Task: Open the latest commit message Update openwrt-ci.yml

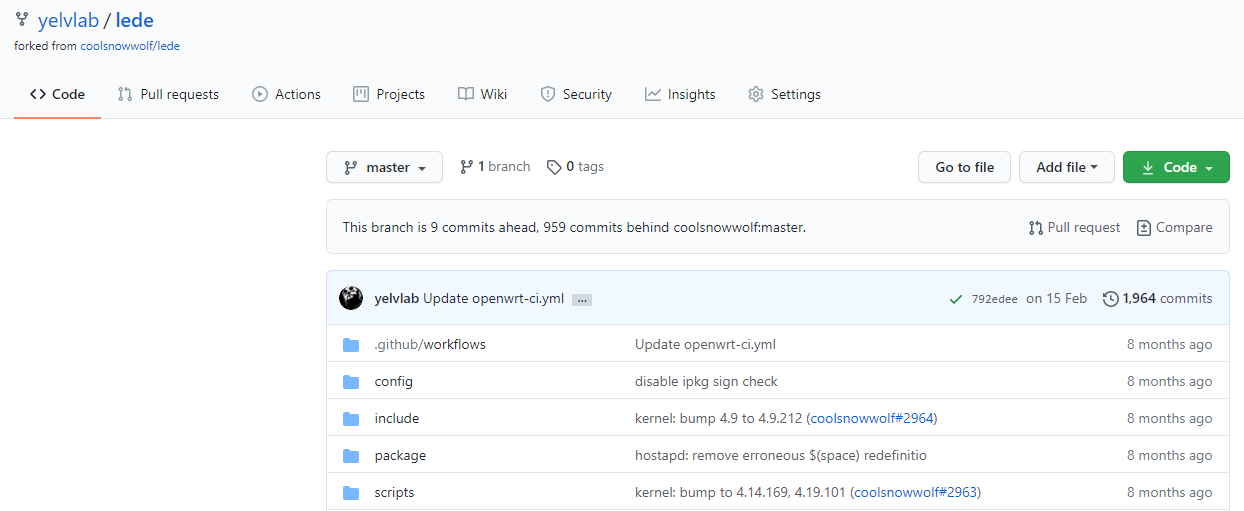Action: pyautogui.click(x=494, y=298)
